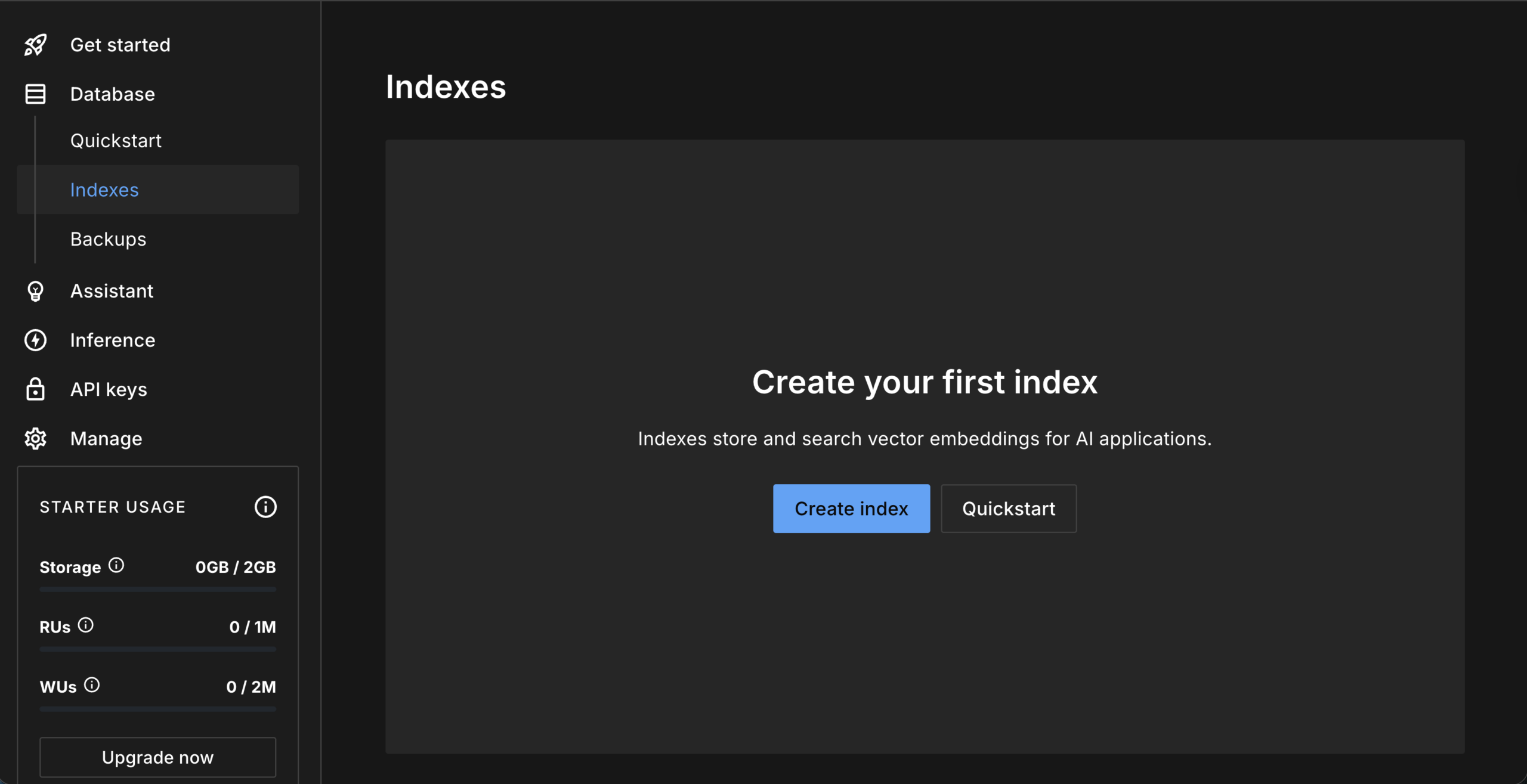The width and height of the screenshot is (1527, 784).
Task: Click the Inference lightning bolt icon
Action: click(x=35, y=340)
